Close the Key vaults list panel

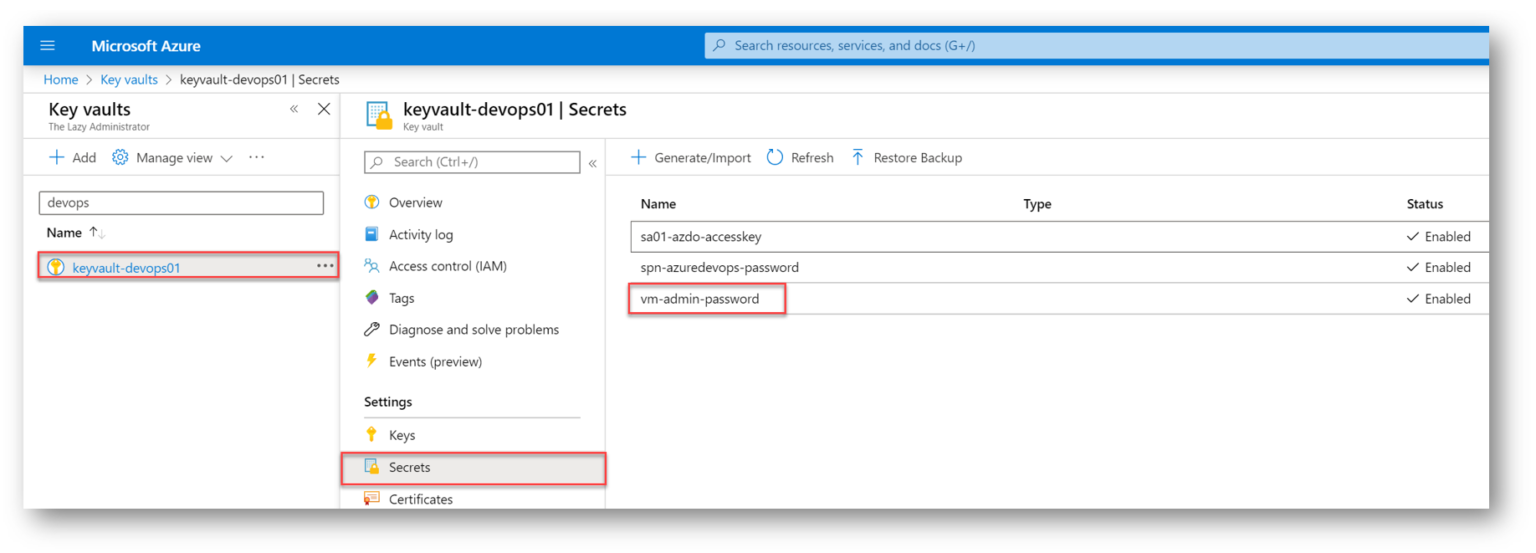324,109
